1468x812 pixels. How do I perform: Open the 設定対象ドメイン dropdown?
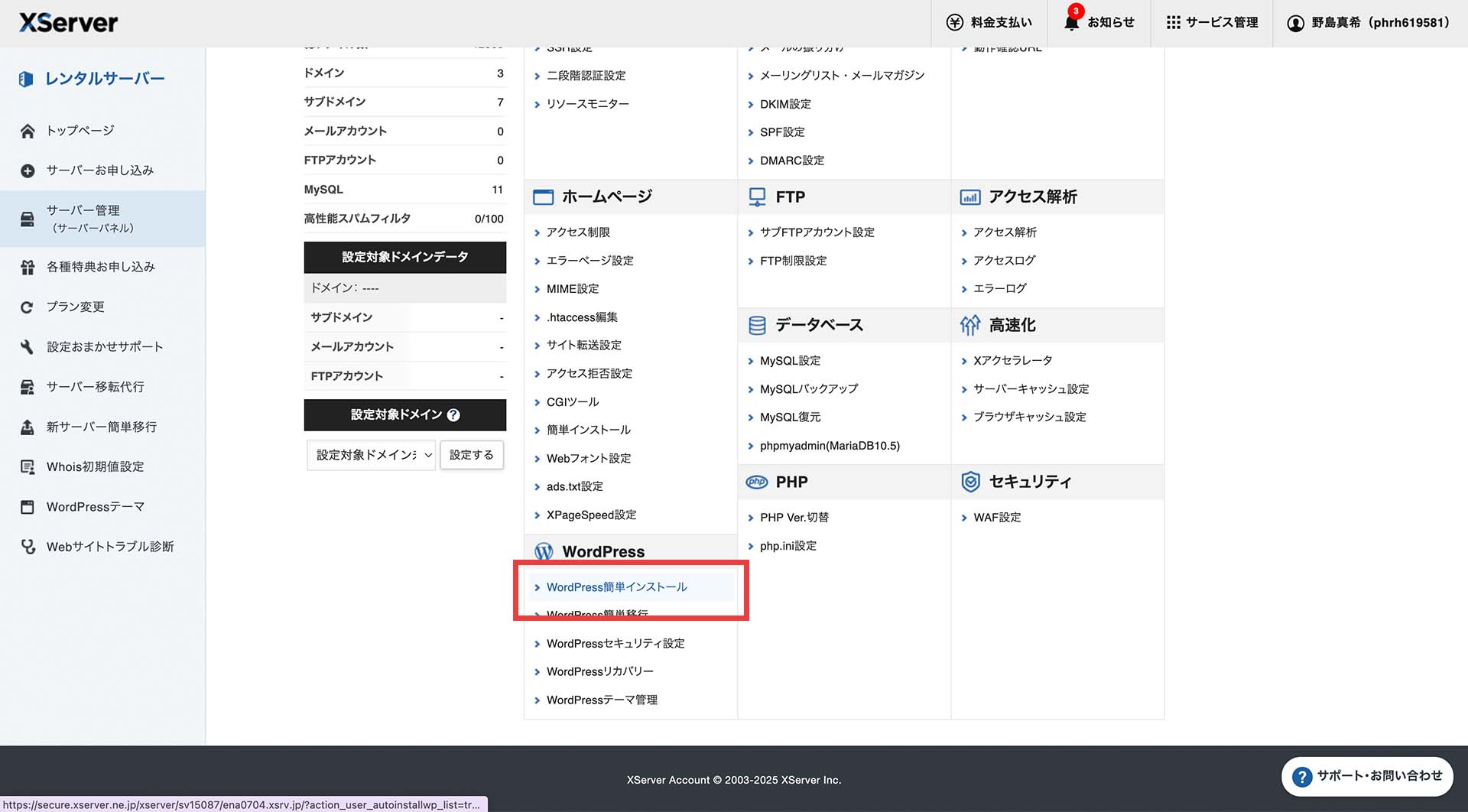(x=371, y=455)
